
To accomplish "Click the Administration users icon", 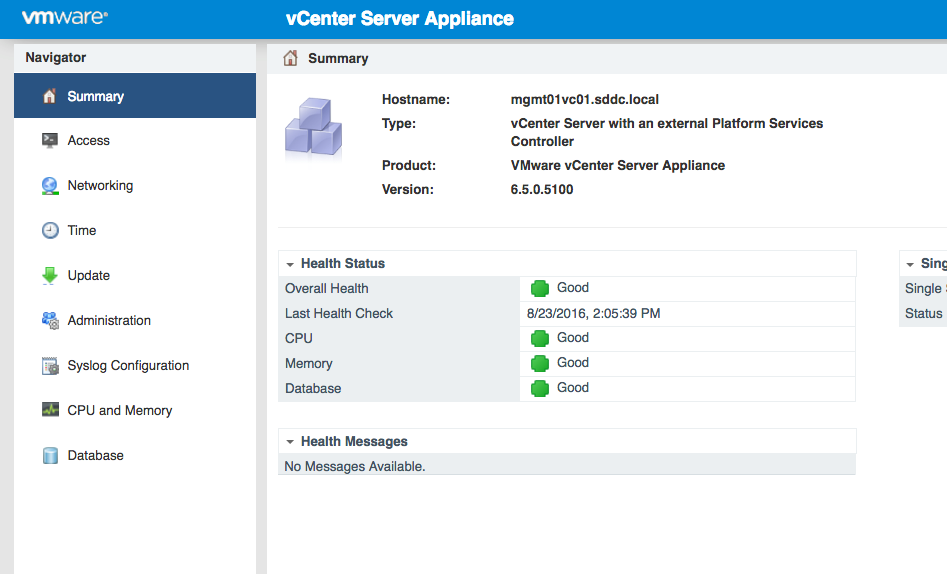I will click(50, 320).
